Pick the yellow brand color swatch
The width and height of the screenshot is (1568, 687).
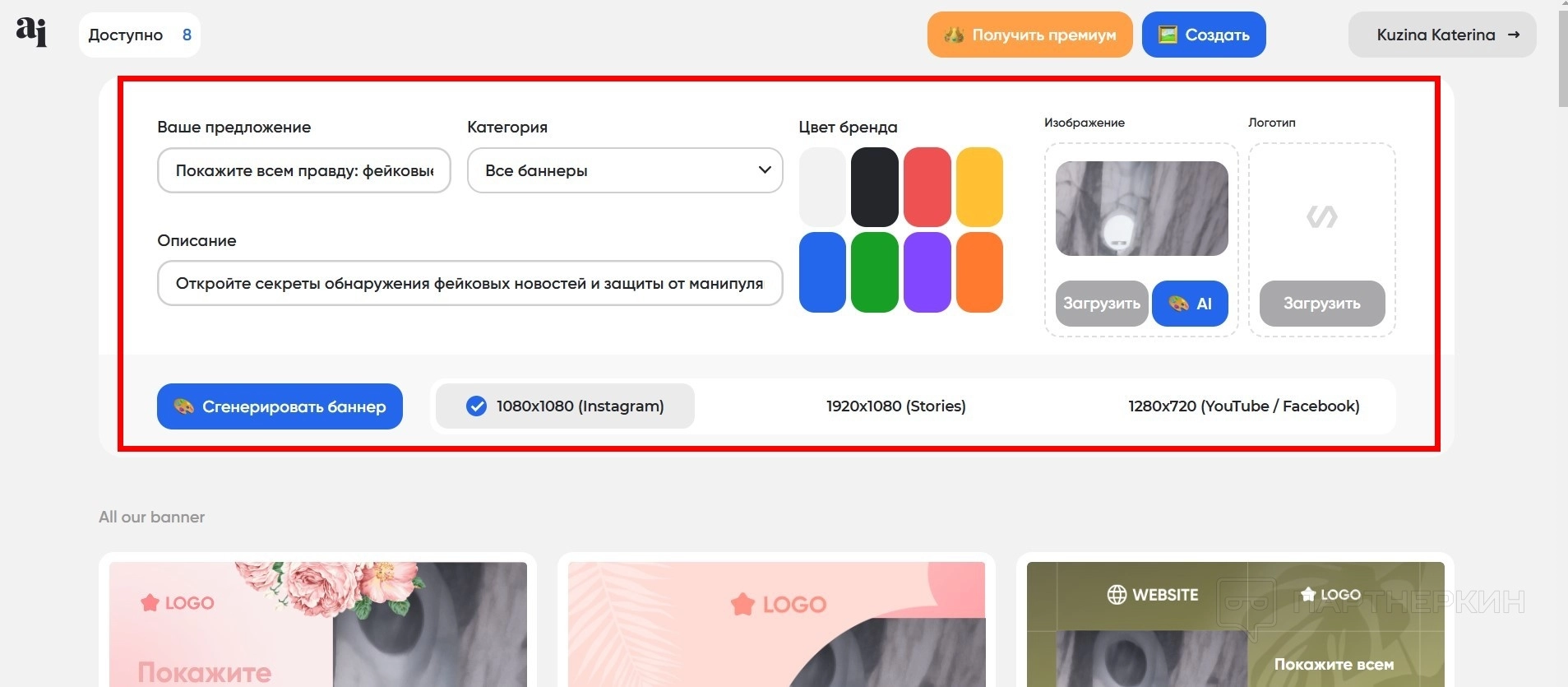tap(979, 187)
